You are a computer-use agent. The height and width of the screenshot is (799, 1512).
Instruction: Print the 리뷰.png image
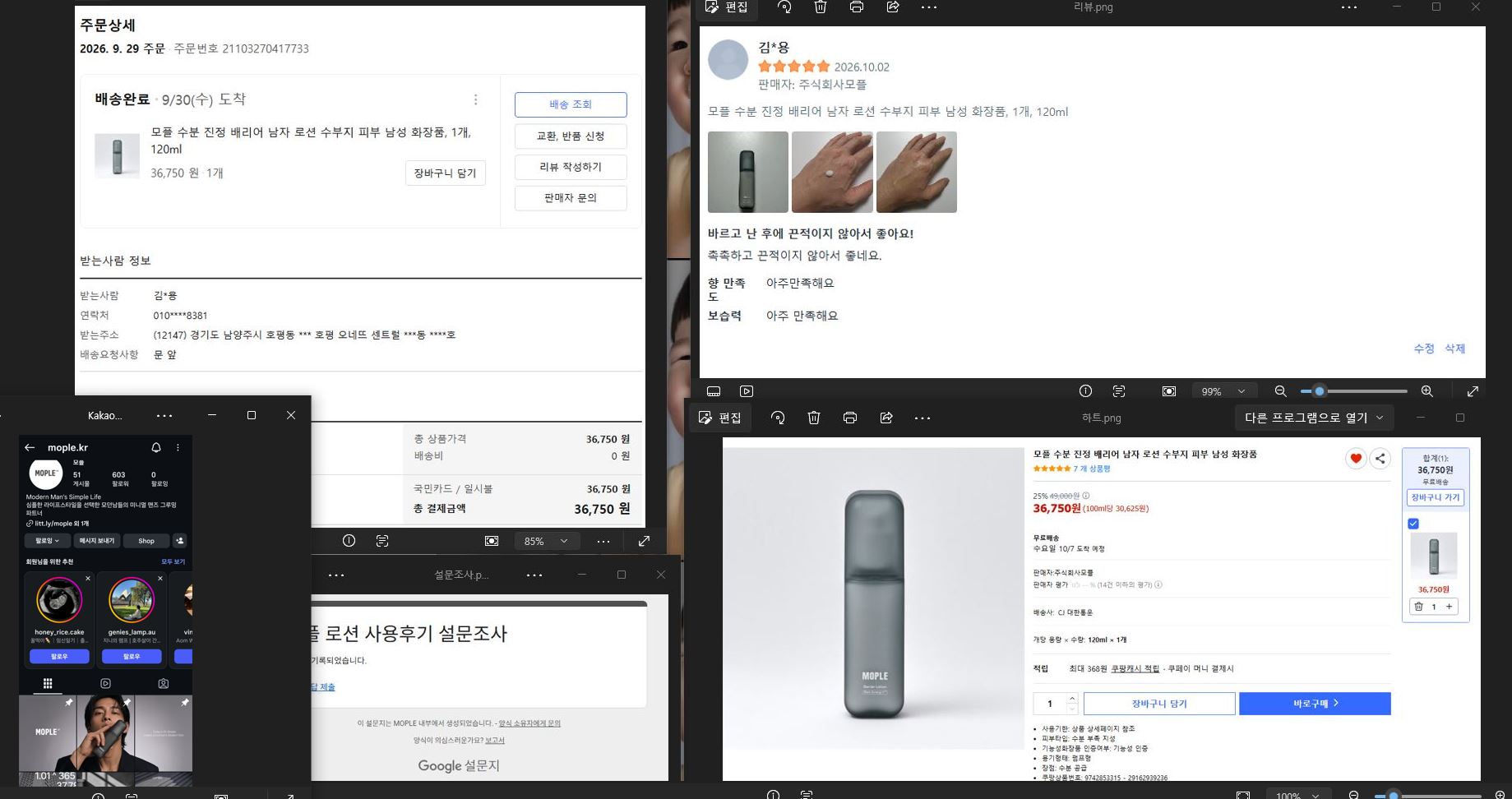click(856, 7)
